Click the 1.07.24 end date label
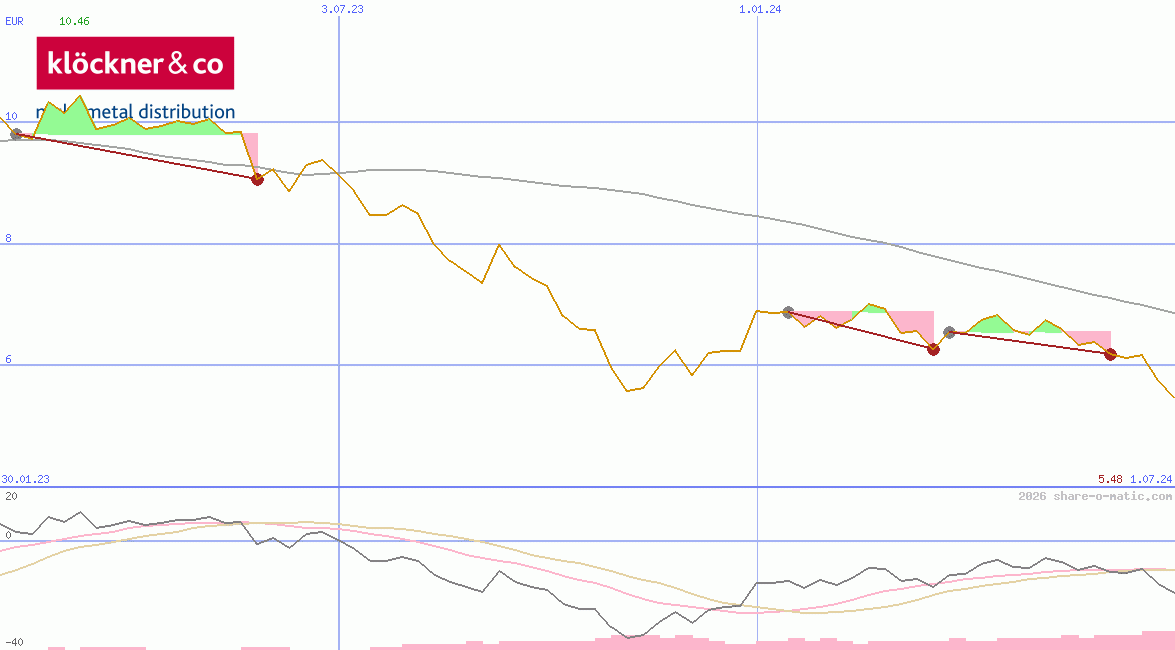The image size is (1175, 650). 1150,480
